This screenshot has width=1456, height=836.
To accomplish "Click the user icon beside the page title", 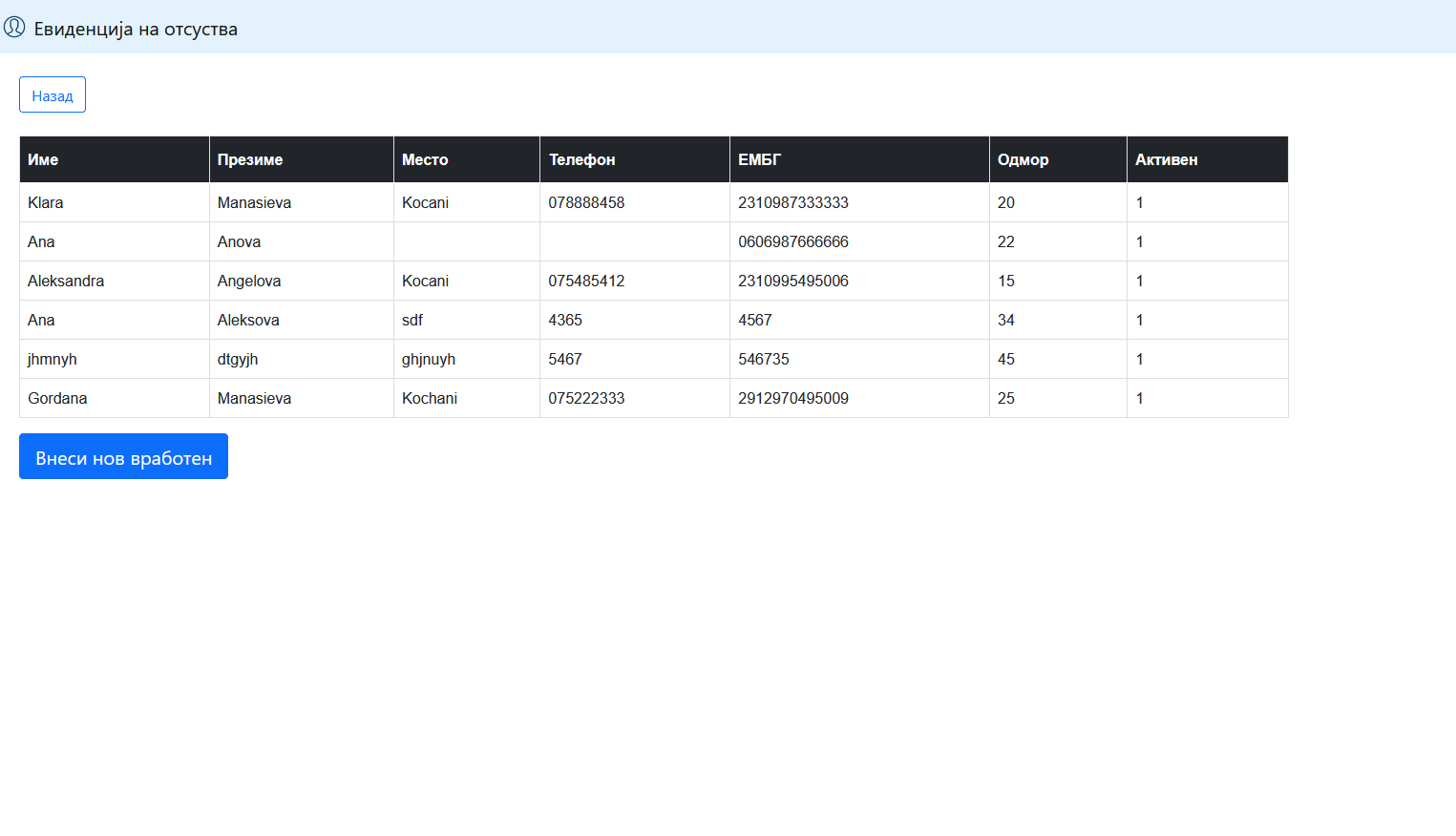I will (x=14, y=28).
